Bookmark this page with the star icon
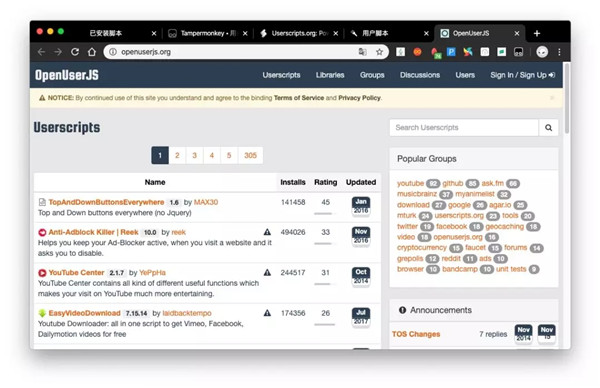Screen dimensions: 600x388 point(379,52)
